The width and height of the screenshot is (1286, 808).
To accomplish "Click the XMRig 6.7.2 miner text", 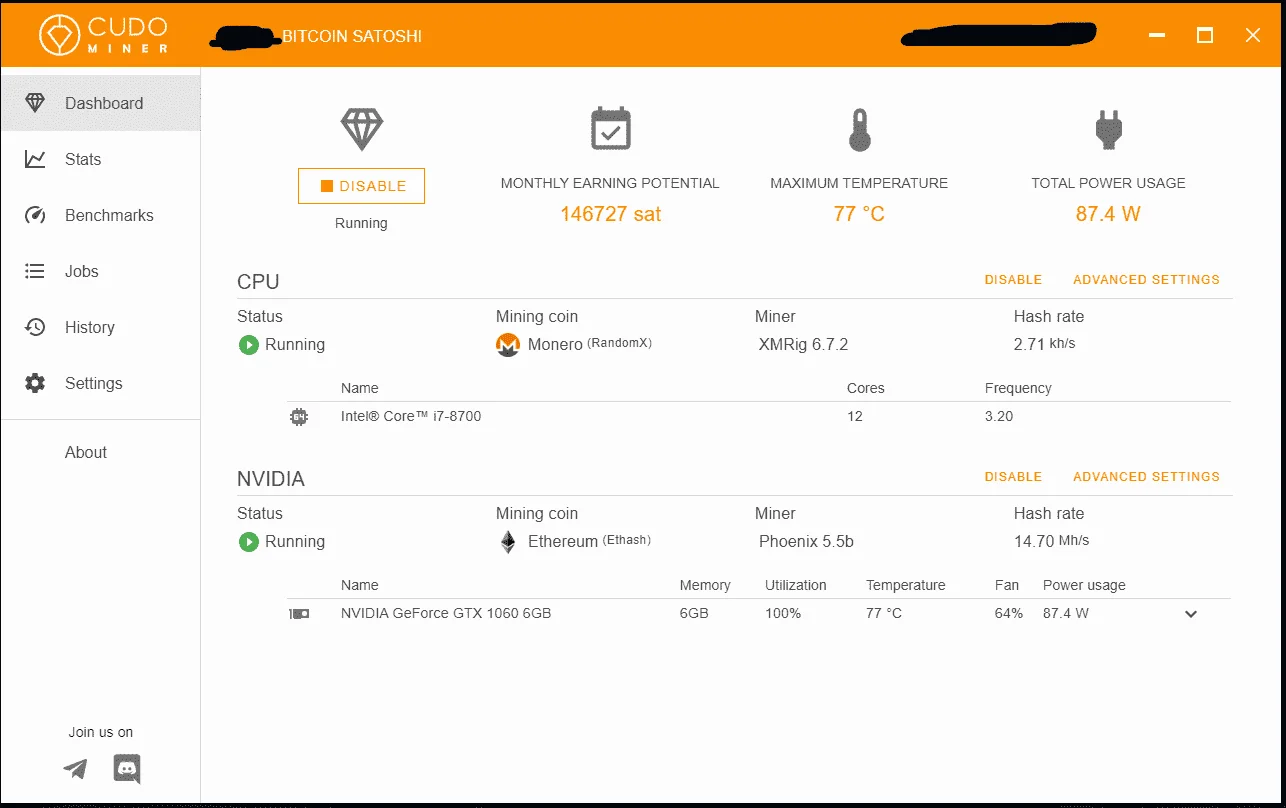I will click(x=803, y=345).
